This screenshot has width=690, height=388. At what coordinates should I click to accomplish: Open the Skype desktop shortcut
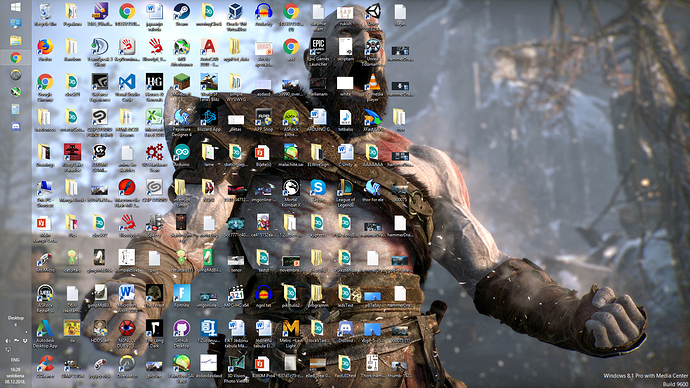pos(318,190)
